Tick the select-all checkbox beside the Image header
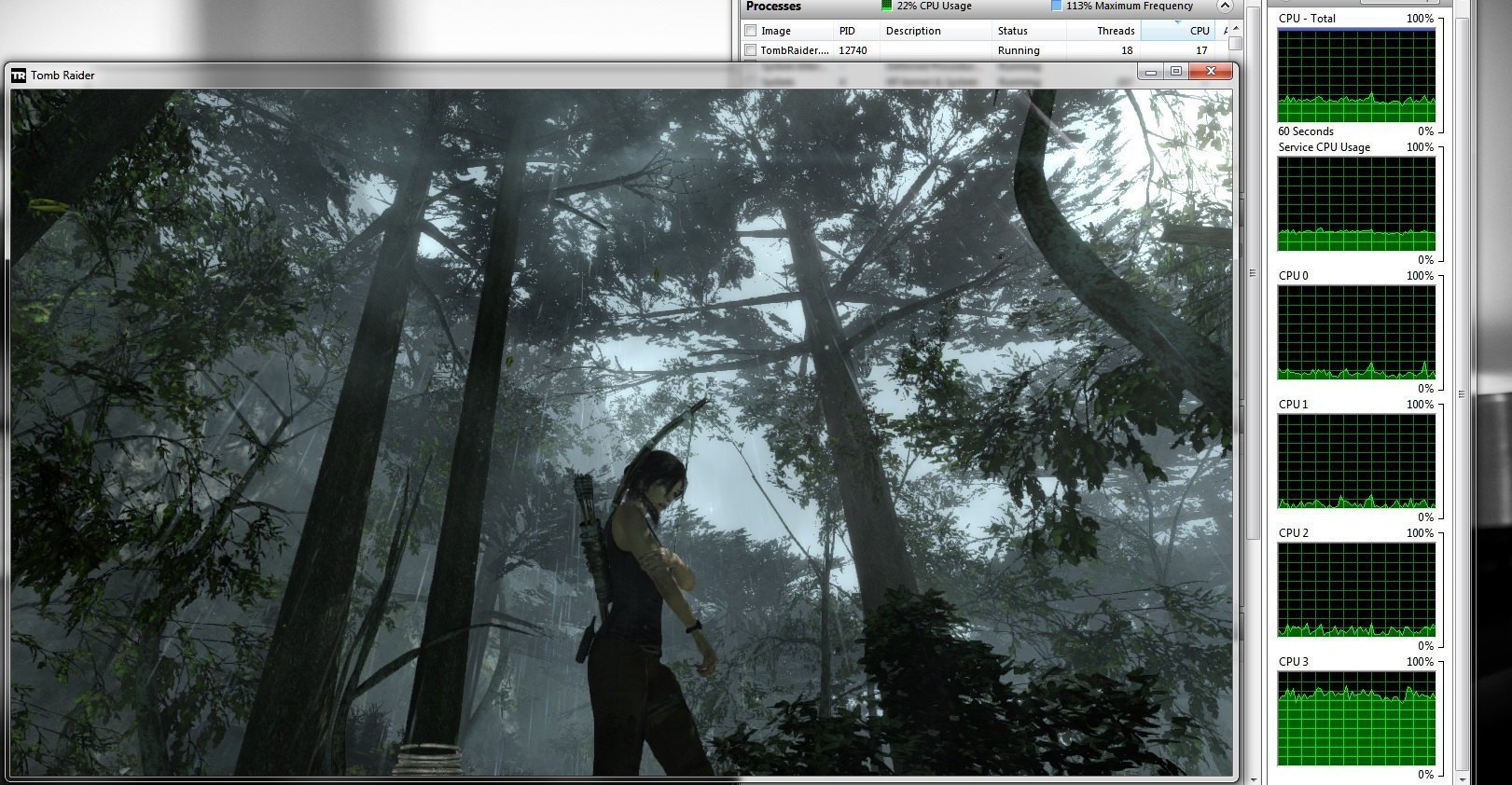This screenshot has width=1512, height=785. pos(751,31)
